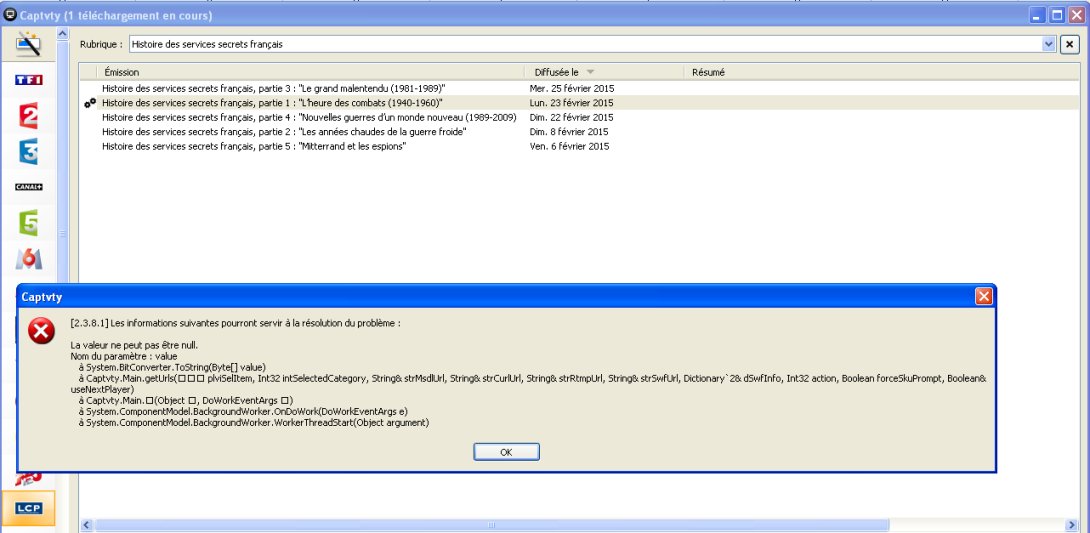Close the Captvty error dialog
Viewport: 1090px width, 533px height.
983,297
